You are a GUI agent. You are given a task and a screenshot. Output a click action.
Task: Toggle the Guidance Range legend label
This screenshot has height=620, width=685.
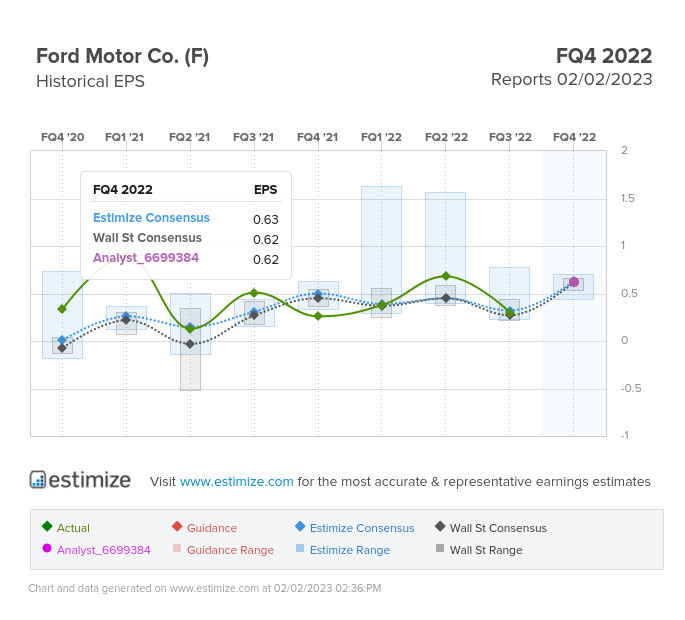[x=230, y=550]
